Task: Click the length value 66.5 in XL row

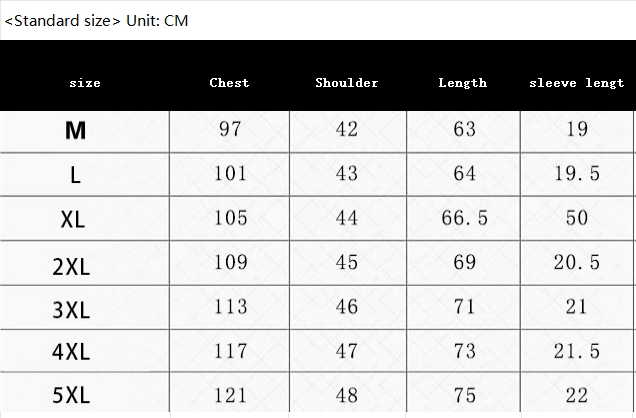Action: [x=464, y=218]
